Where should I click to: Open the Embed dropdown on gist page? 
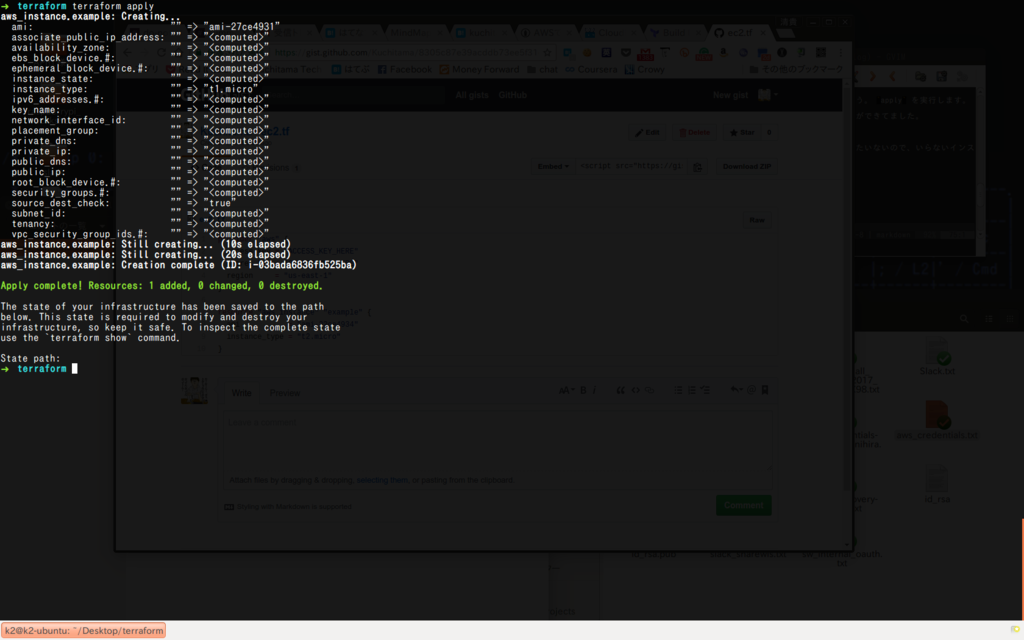552,167
